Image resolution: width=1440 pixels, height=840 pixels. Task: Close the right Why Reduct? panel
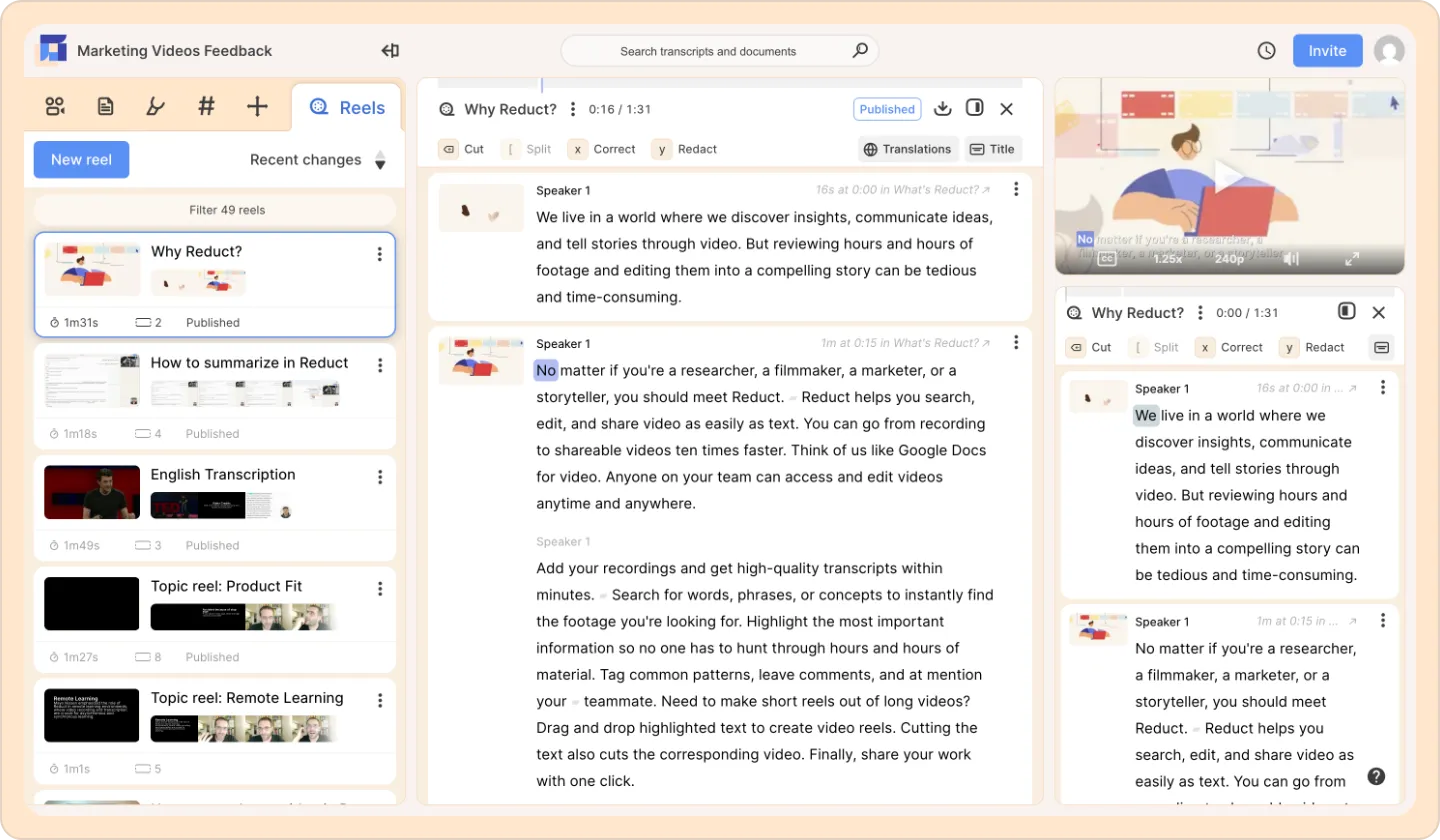tap(1379, 313)
